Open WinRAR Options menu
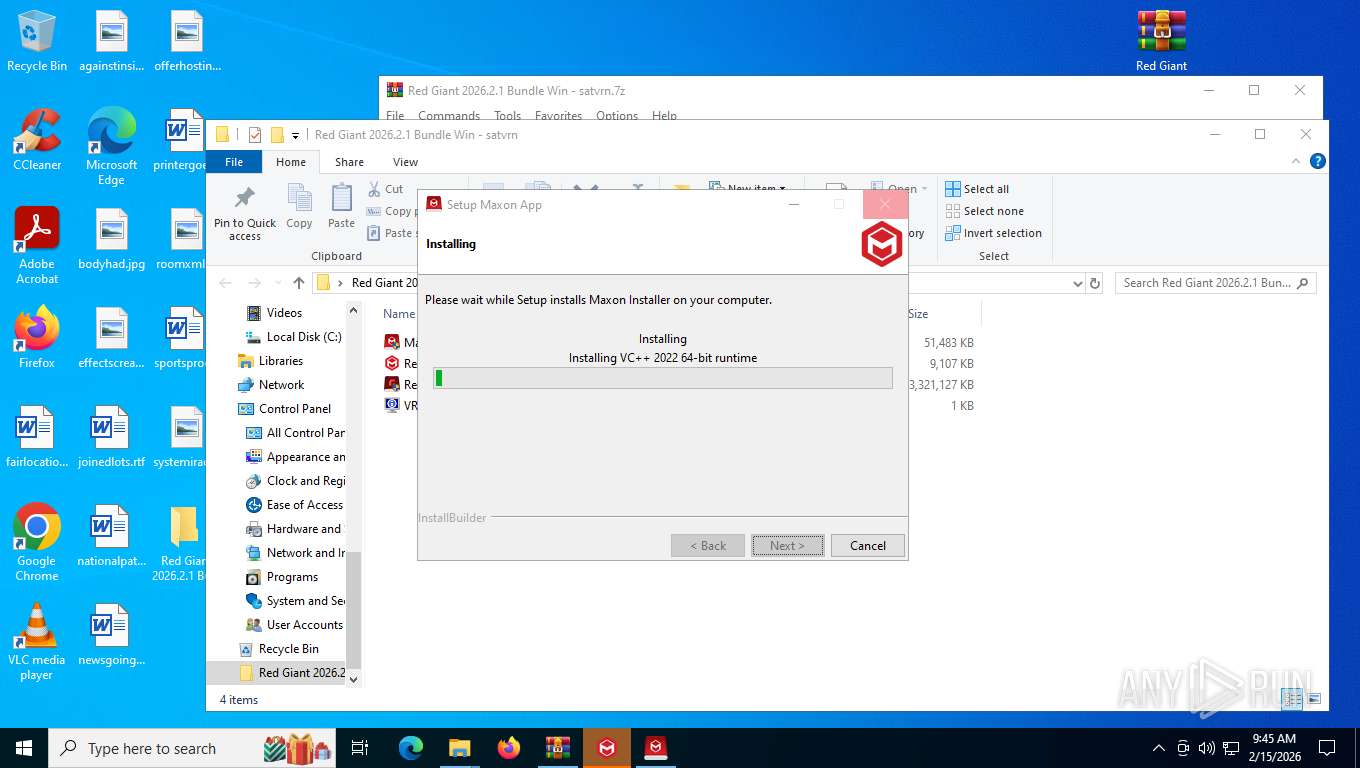Screen dimensions: 1360x768 point(617,116)
